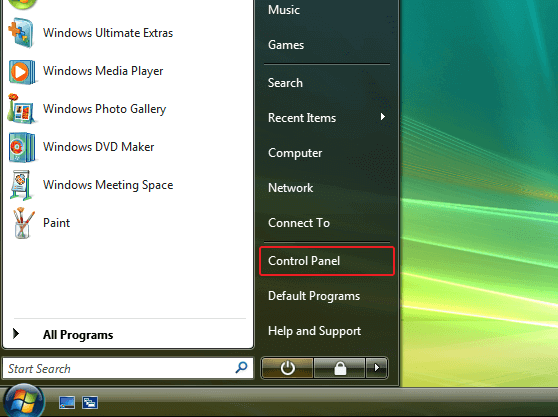Expand Recent Items submenu arrow
The width and height of the screenshot is (558, 417).
pos(383,117)
